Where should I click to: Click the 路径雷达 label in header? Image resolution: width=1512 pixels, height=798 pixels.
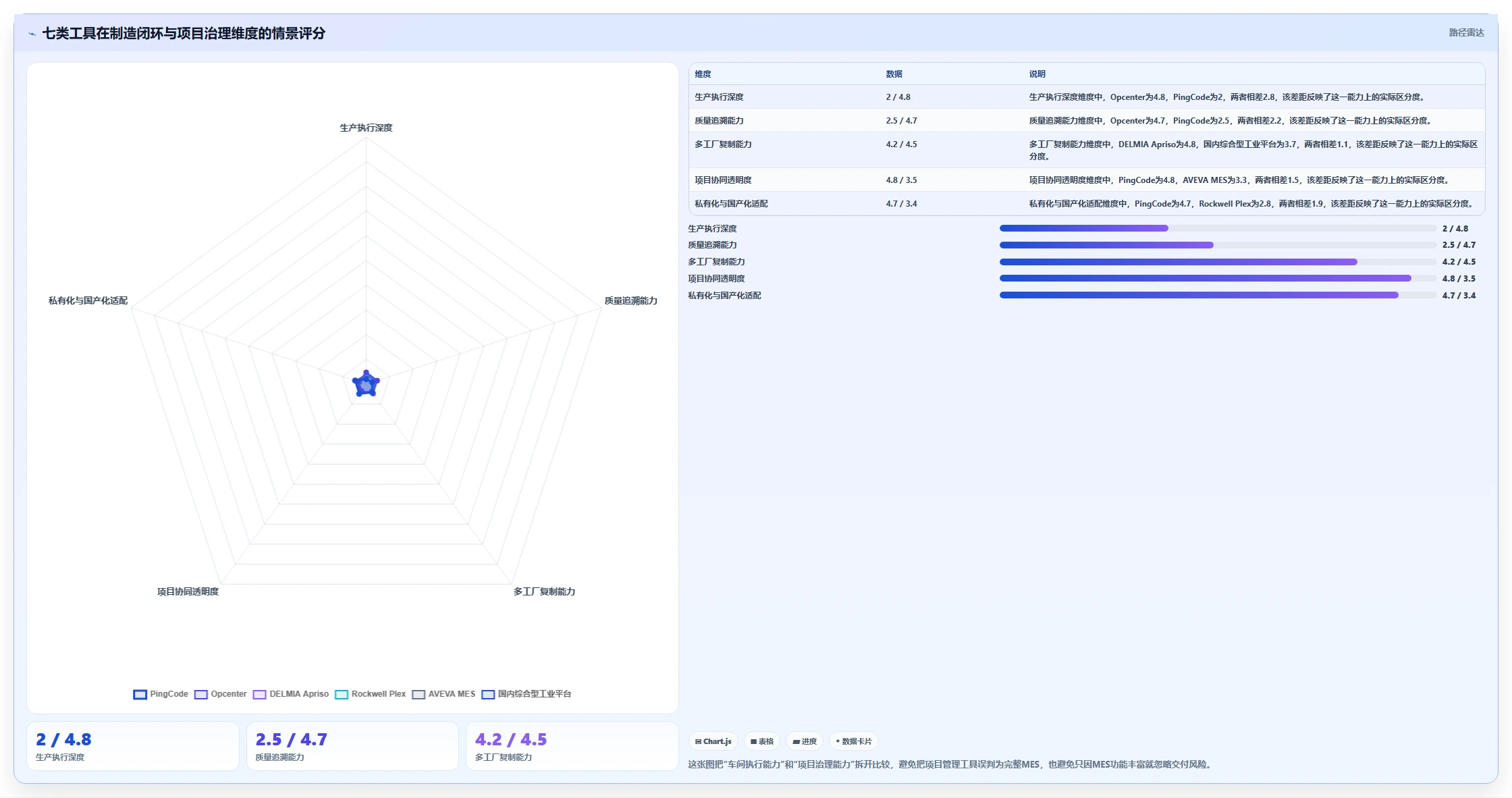click(x=1466, y=32)
